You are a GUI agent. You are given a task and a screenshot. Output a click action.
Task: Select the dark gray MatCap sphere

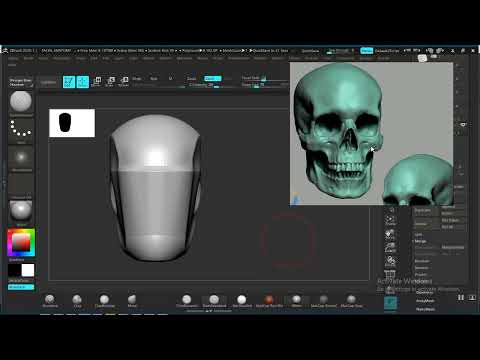(324, 301)
